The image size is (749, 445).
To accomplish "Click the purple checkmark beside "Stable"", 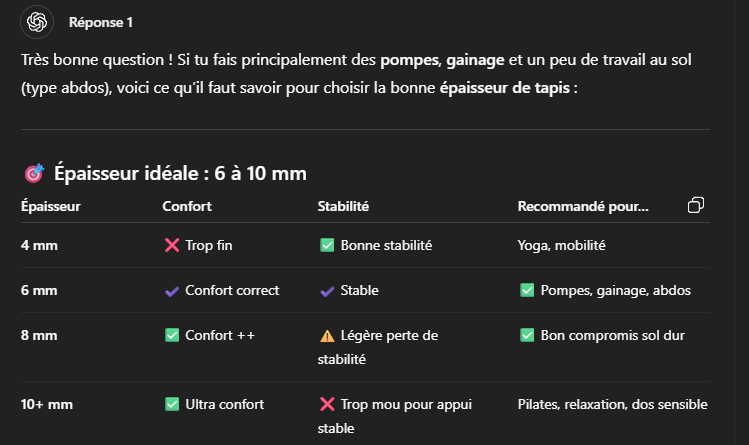I will [x=326, y=291].
